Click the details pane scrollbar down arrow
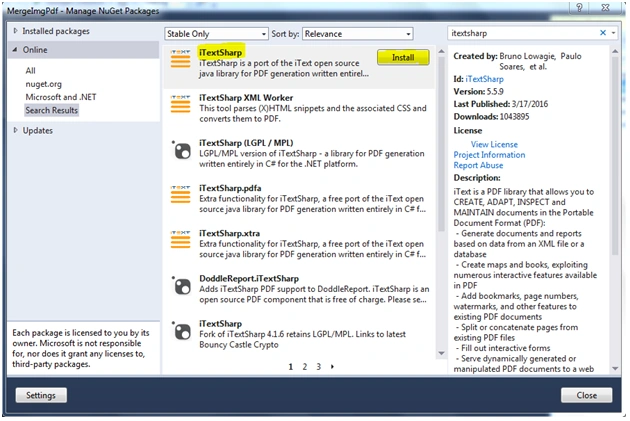 click(615, 368)
